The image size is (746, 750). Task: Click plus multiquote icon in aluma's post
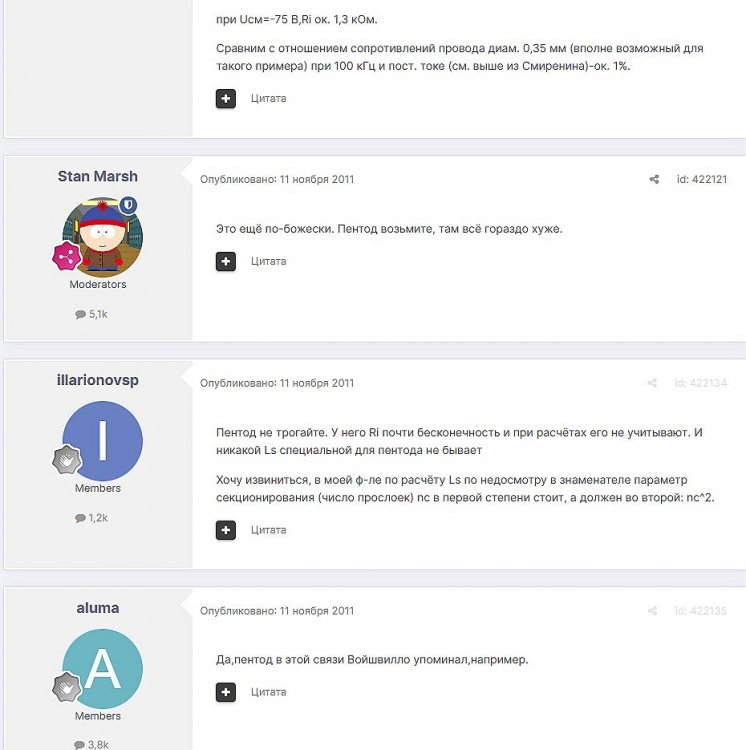coord(226,692)
